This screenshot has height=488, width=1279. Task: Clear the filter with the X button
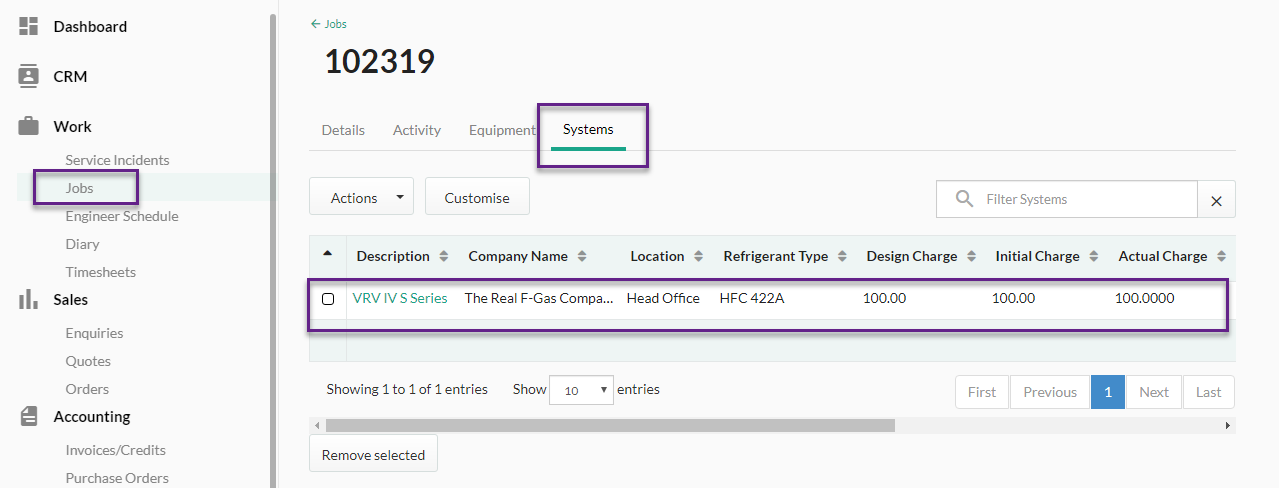1216,200
